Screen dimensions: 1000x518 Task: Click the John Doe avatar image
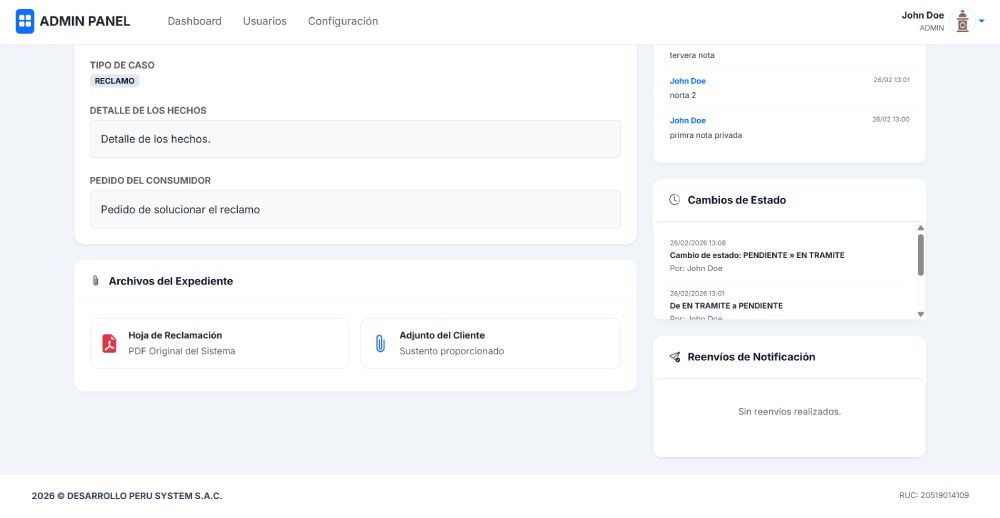962,21
